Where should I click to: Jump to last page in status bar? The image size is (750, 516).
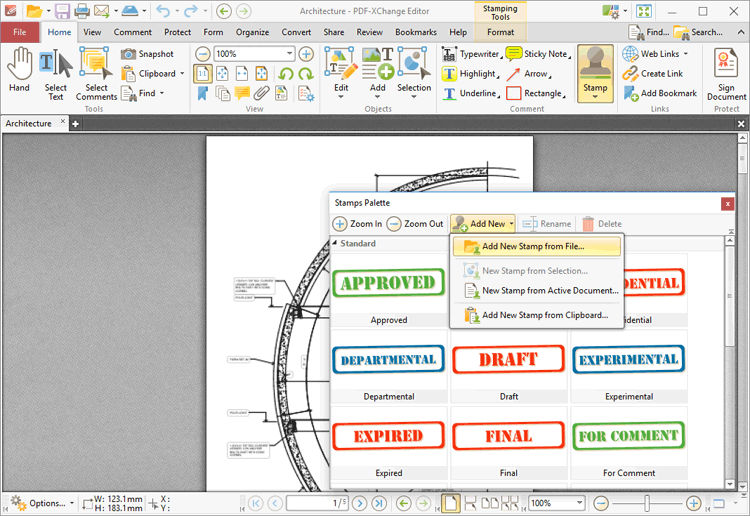point(379,503)
